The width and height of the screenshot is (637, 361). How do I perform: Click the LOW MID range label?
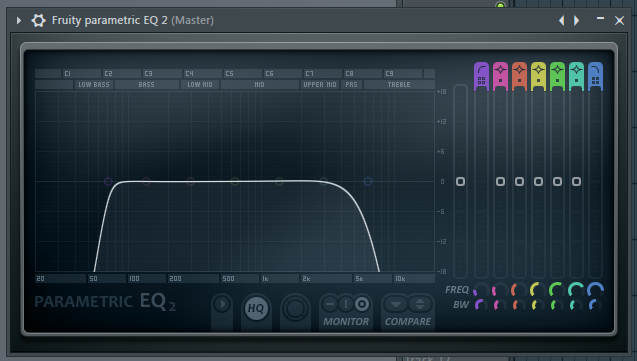[200, 84]
